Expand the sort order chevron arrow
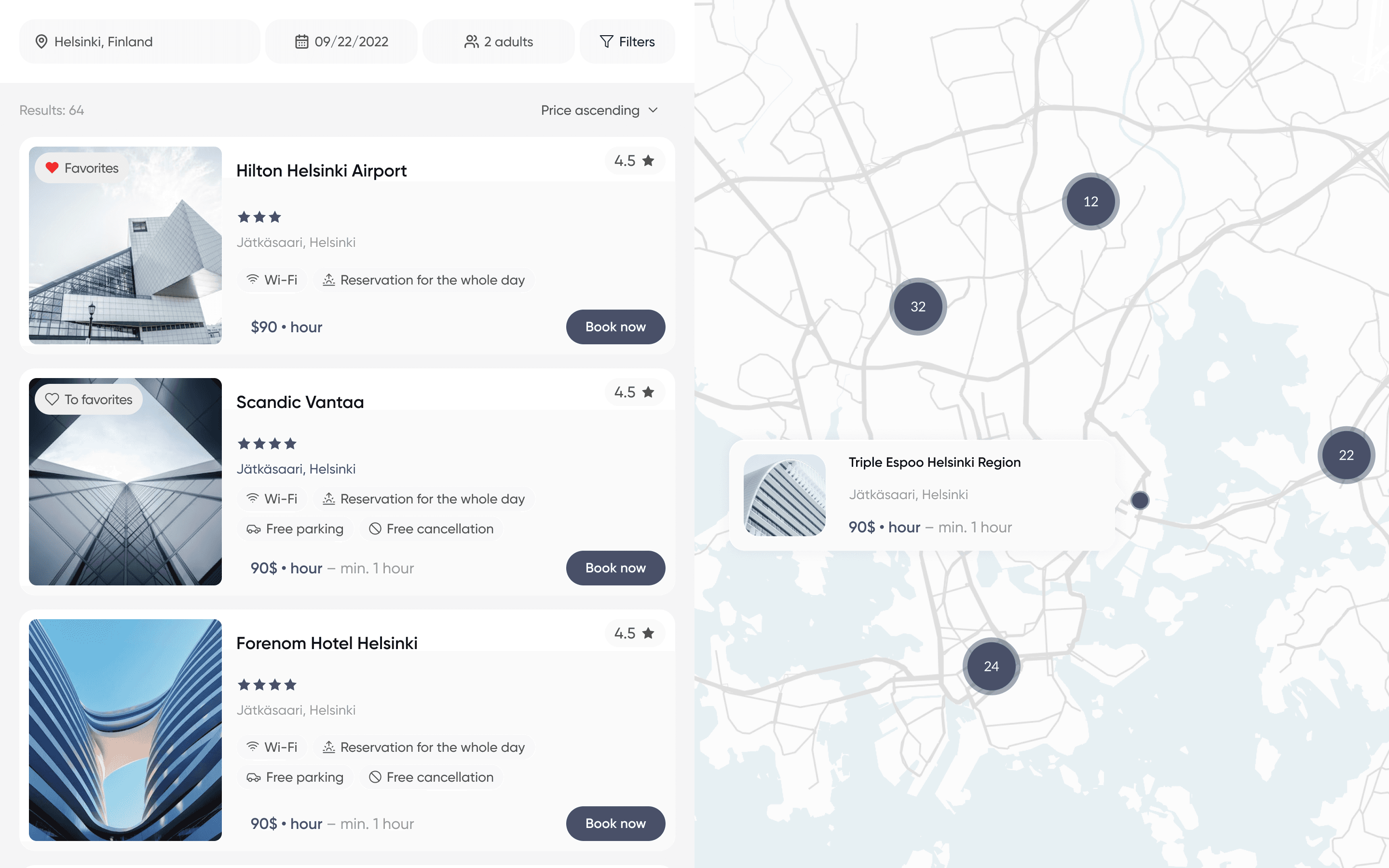This screenshot has height=868, width=1389. [653, 110]
